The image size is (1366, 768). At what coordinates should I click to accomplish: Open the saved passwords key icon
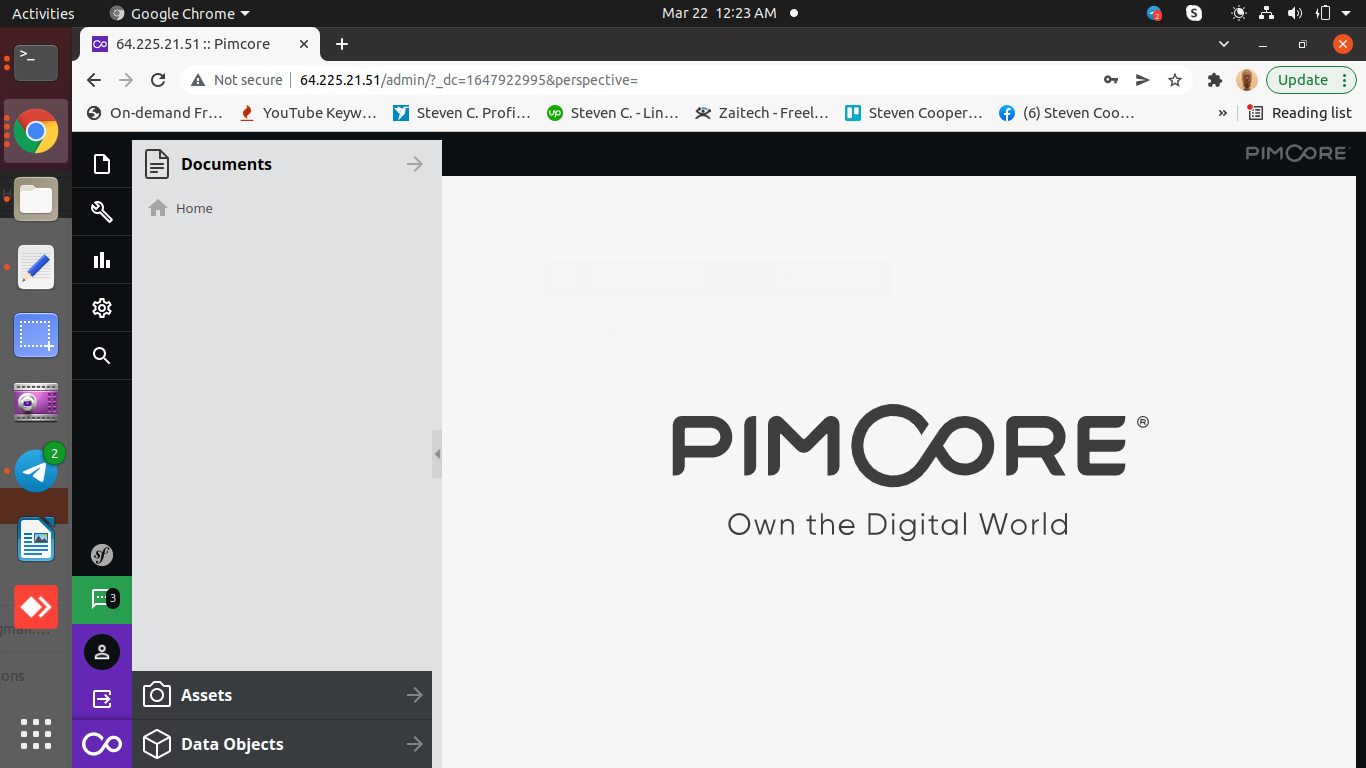1111,80
